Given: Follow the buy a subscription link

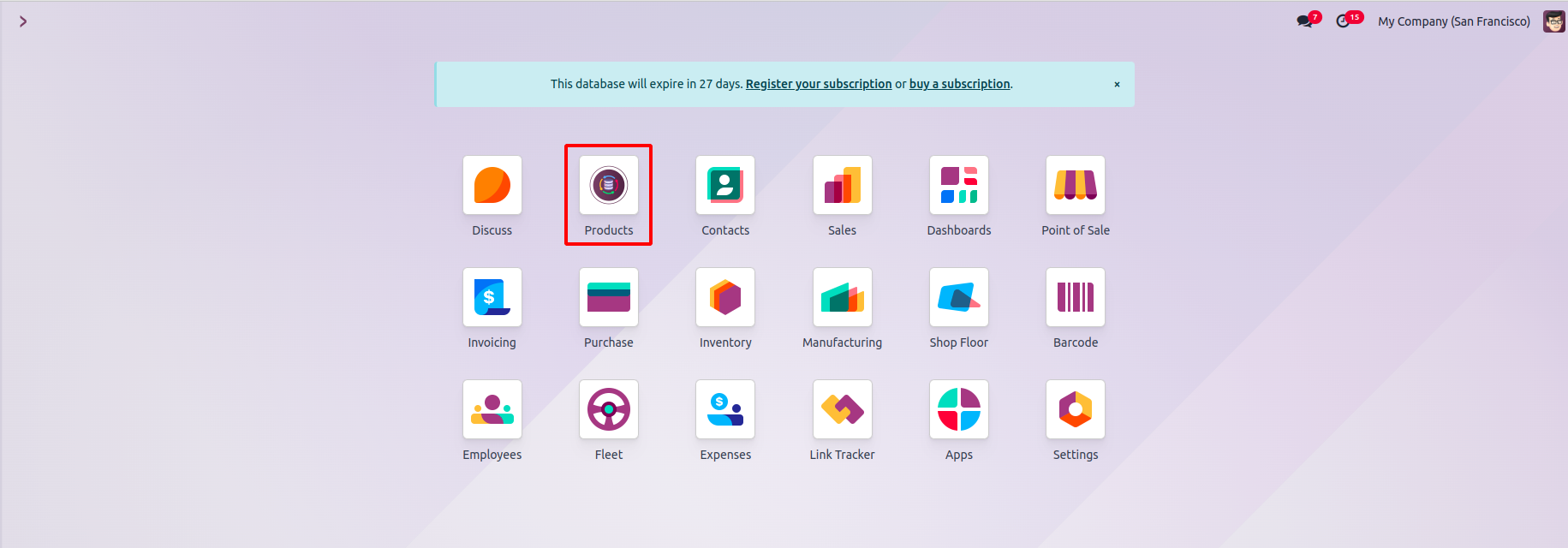Looking at the screenshot, I should [x=959, y=84].
